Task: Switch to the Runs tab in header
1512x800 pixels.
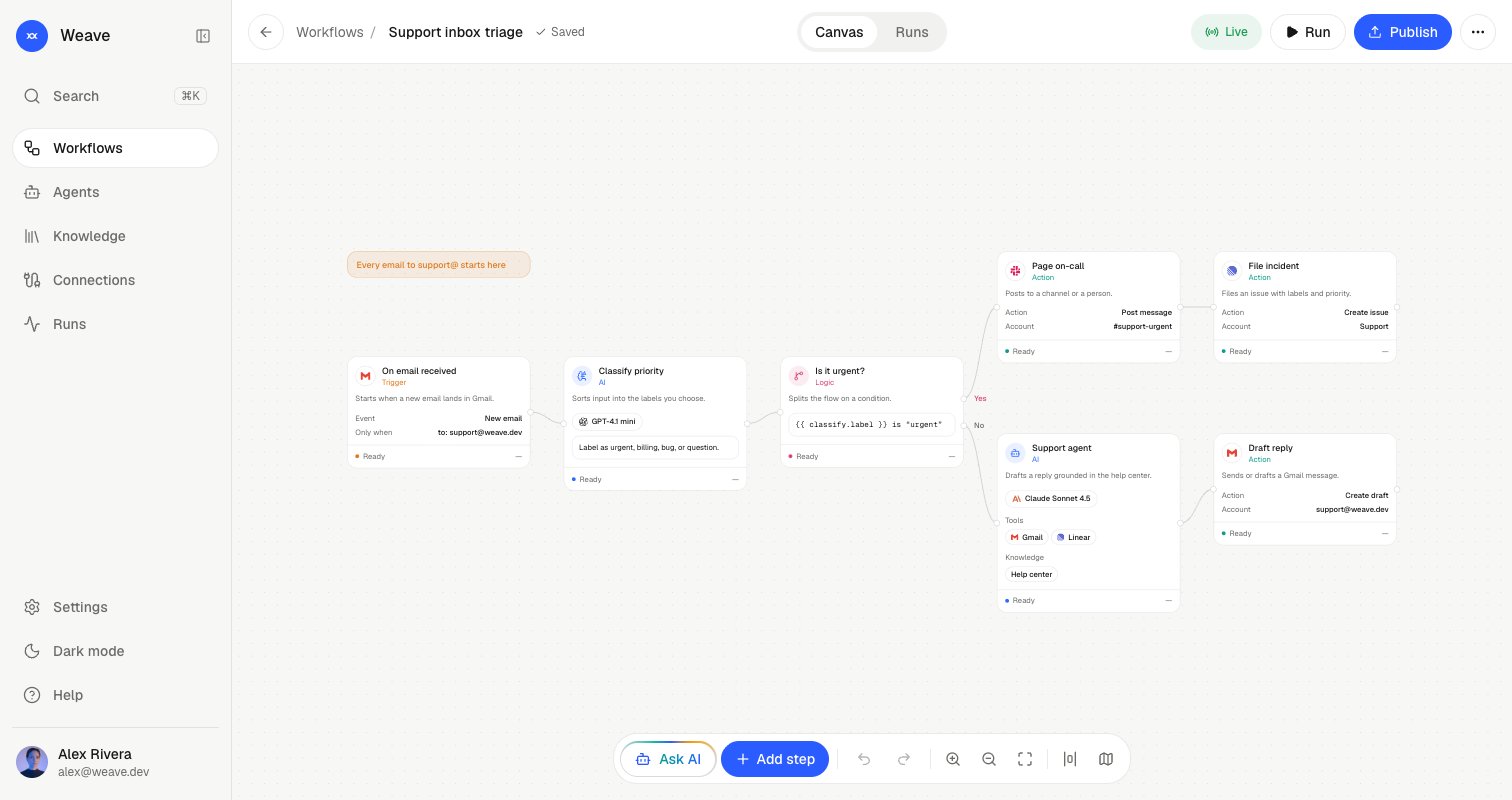Action: [x=912, y=32]
